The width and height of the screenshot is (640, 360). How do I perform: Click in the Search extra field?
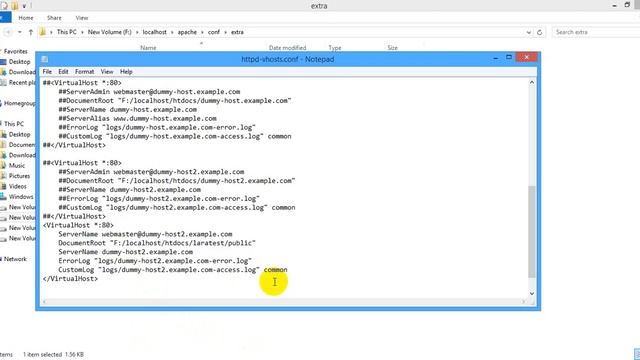(x=595, y=32)
